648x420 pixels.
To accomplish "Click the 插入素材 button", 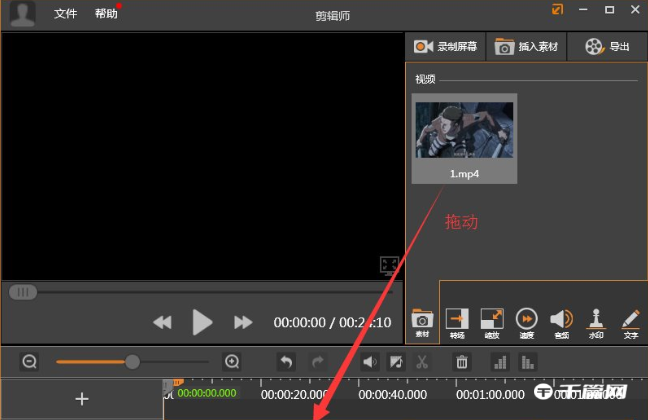I will tap(526, 46).
